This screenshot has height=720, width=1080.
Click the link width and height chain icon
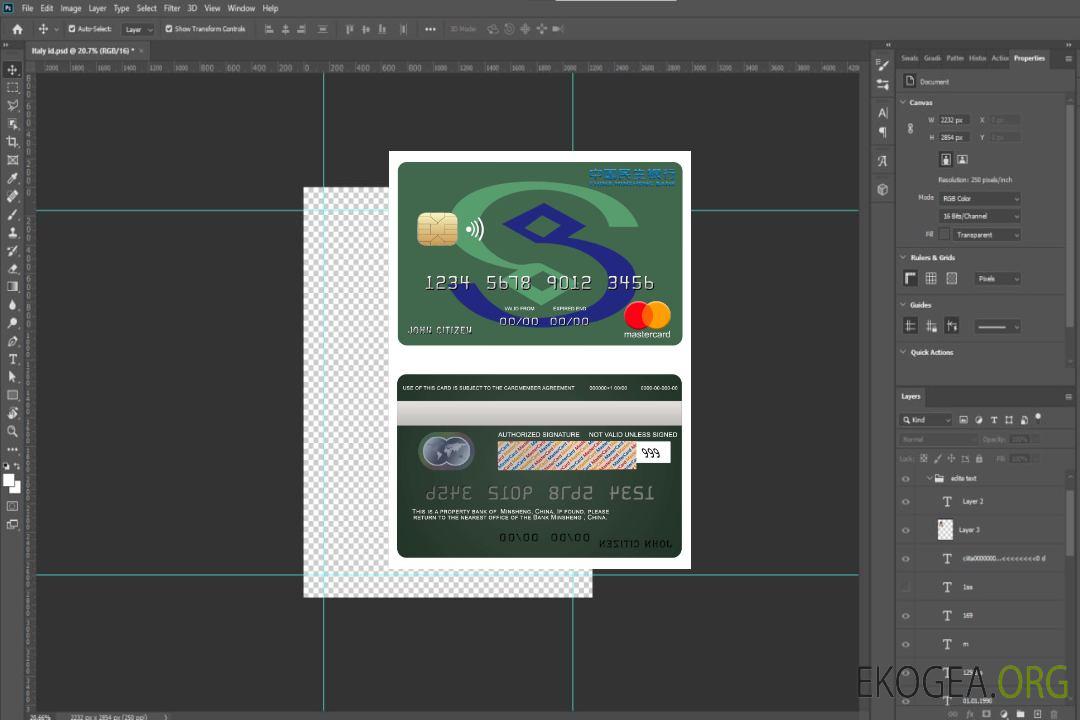point(911,129)
